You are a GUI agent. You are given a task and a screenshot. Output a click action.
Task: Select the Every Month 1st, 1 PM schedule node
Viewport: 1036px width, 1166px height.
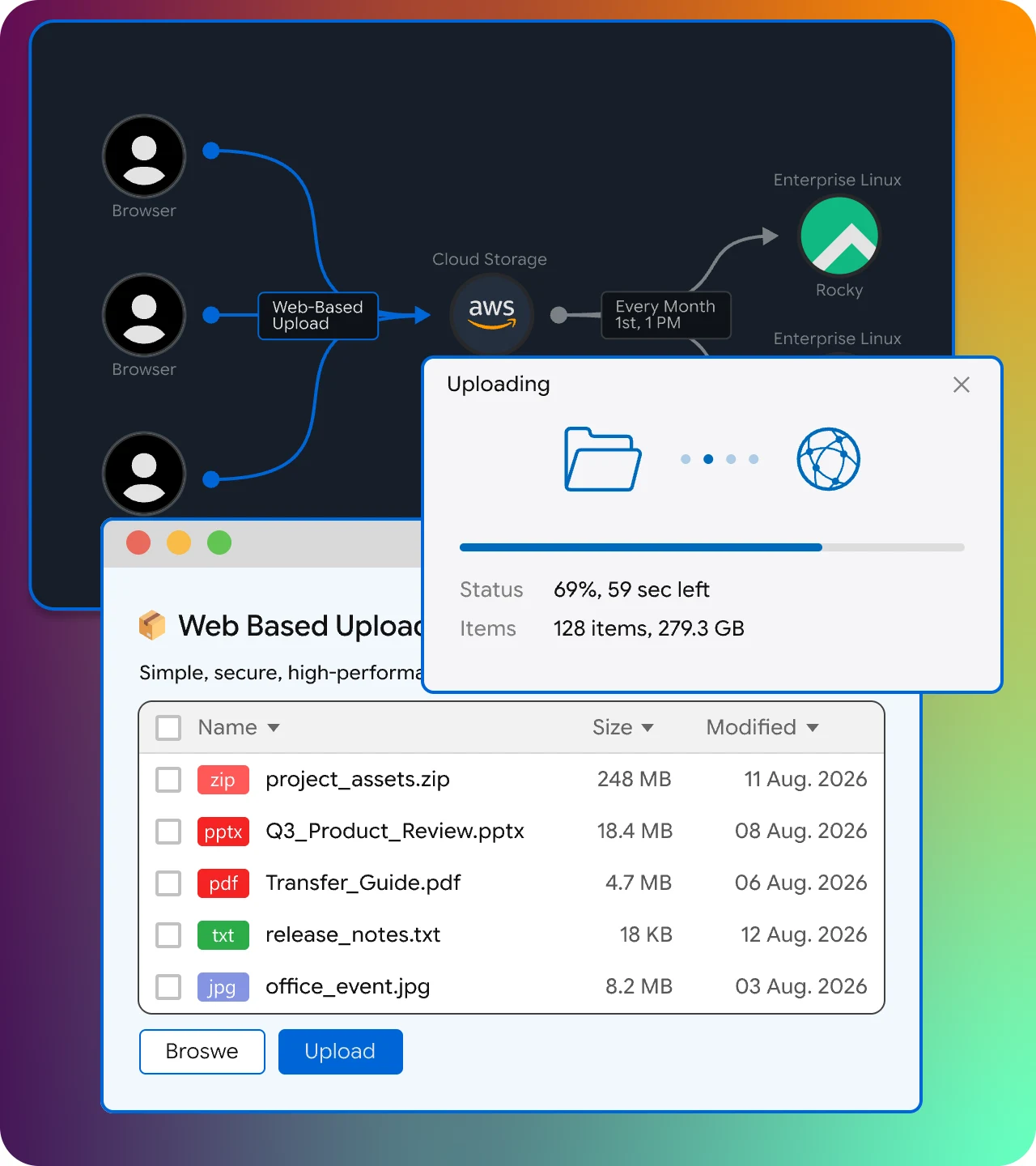[x=666, y=315]
